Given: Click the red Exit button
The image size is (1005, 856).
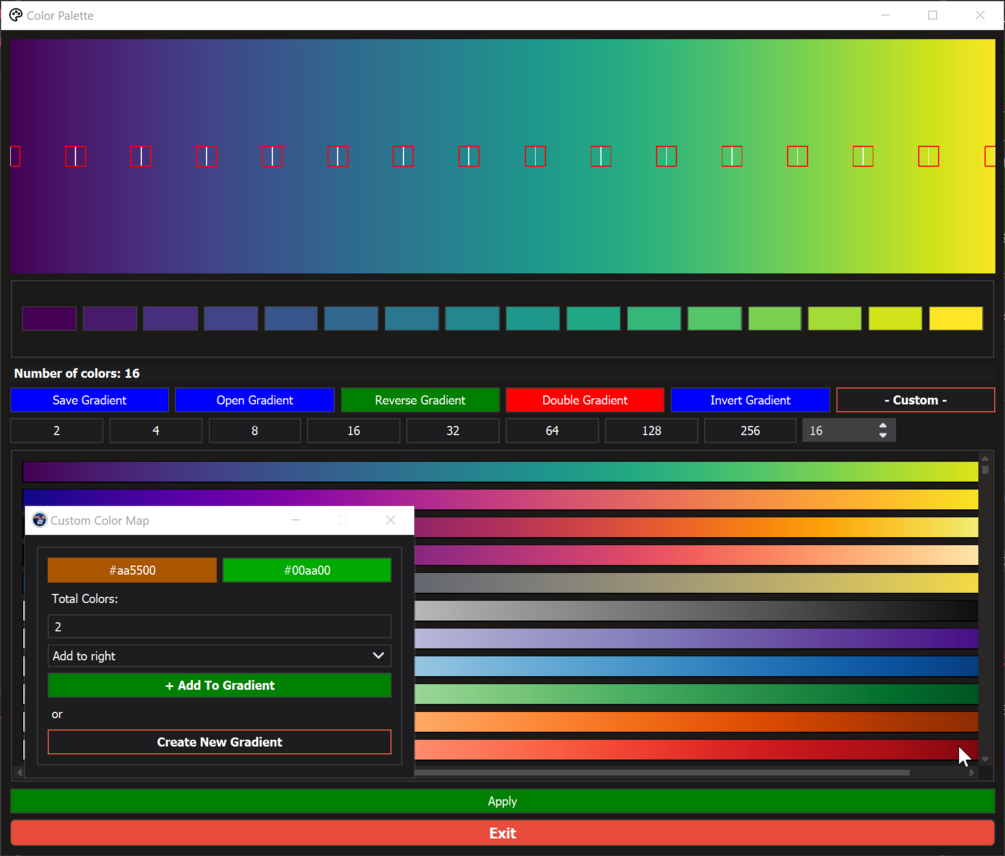Looking at the screenshot, I should click(x=502, y=833).
